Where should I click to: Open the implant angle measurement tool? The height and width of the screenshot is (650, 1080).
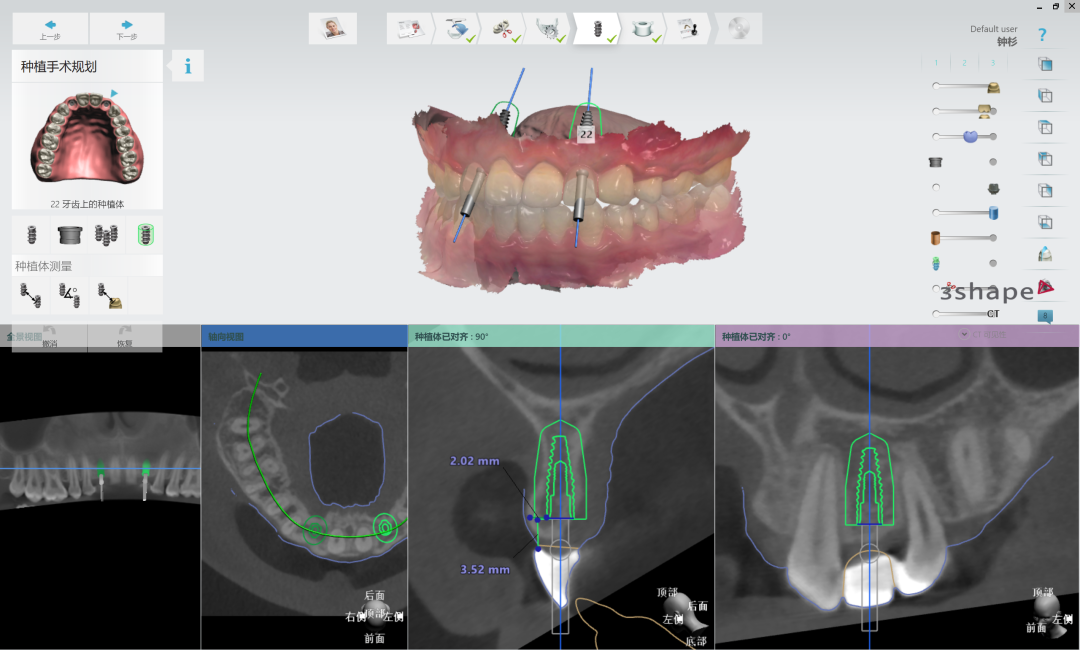pyautogui.click(x=69, y=295)
